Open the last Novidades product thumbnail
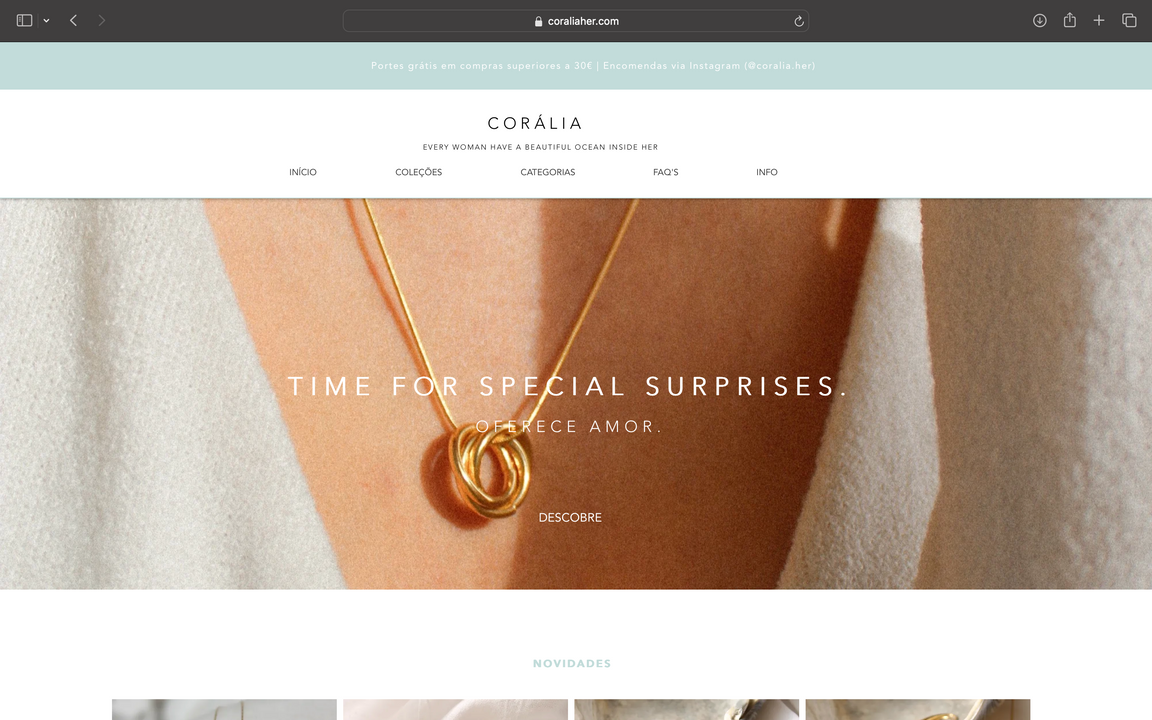The image size is (1152, 720). click(x=918, y=709)
